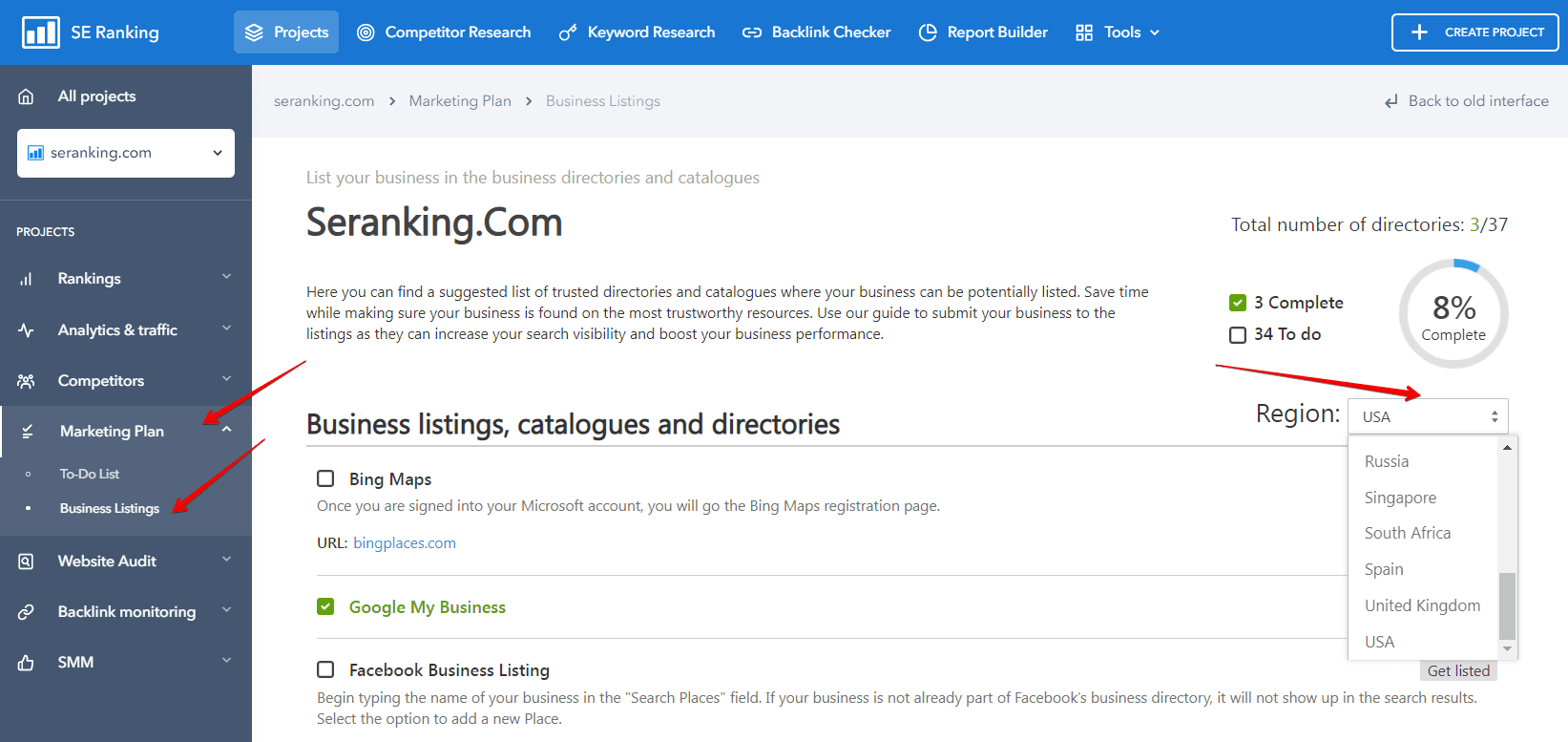Click the Marketing Plan checklist icon
Screen dimensions: 1568x742
(28, 432)
